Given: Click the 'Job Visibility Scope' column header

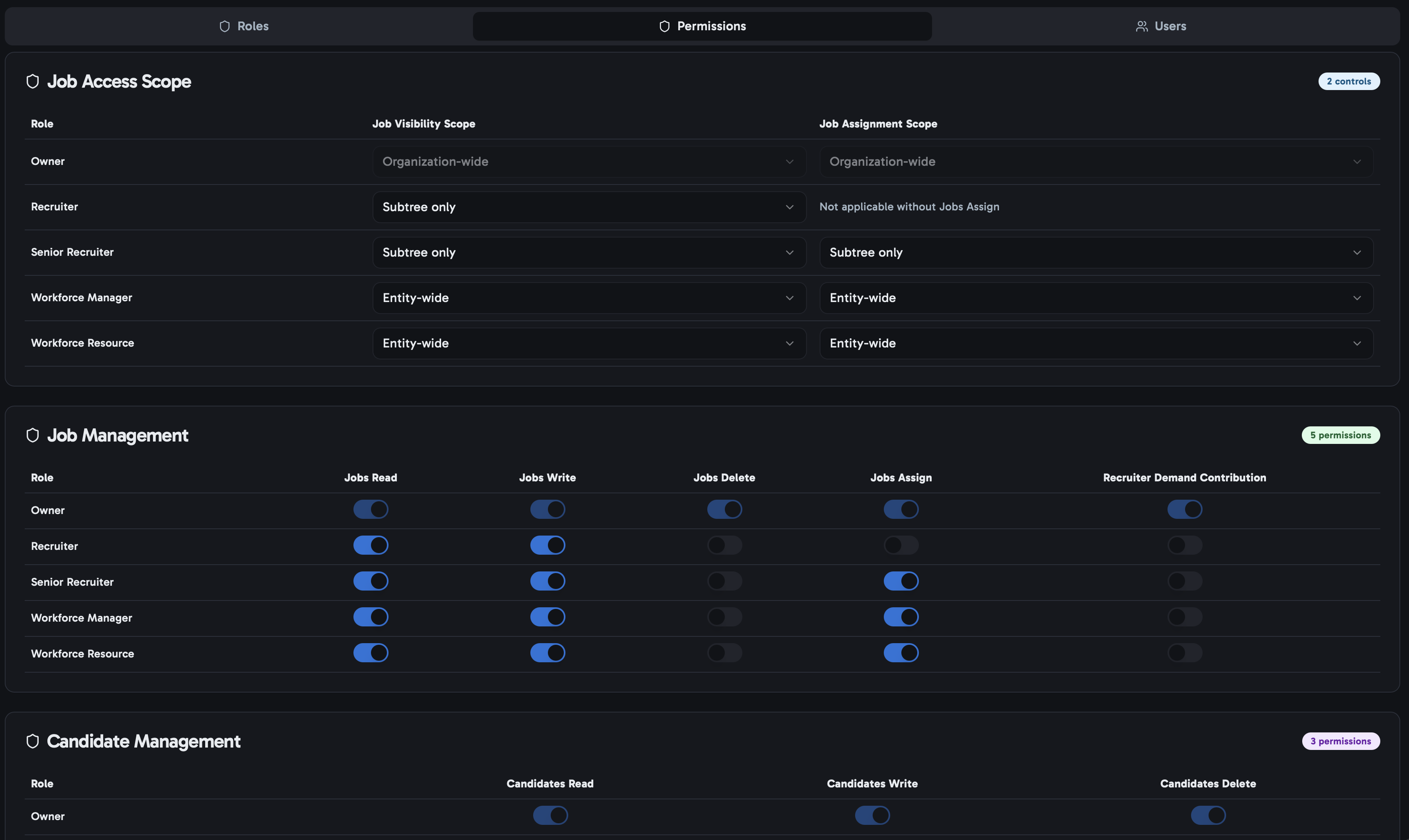Looking at the screenshot, I should [x=424, y=124].
